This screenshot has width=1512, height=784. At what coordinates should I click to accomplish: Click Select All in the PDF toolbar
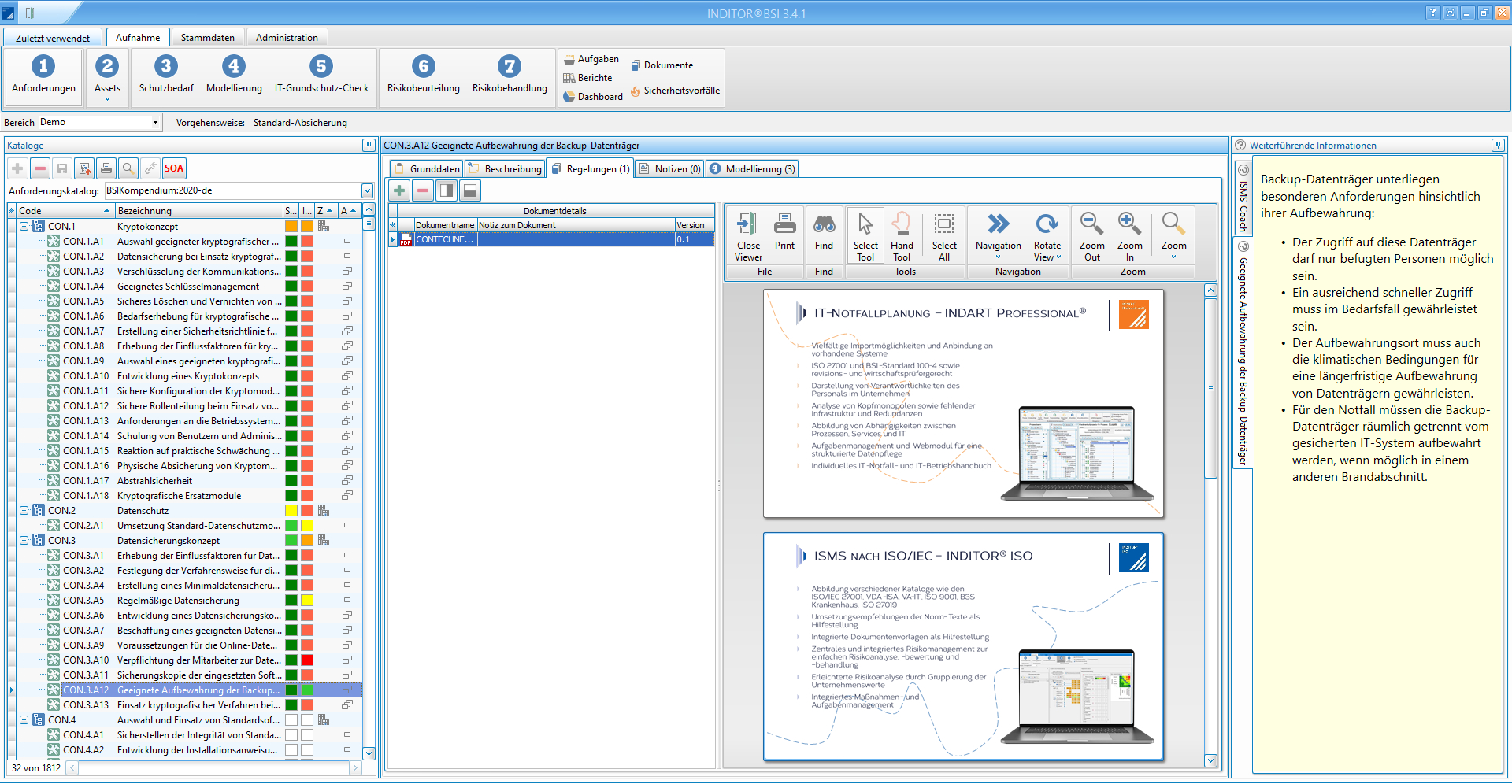pyautogui.click(x=944, y=236)
